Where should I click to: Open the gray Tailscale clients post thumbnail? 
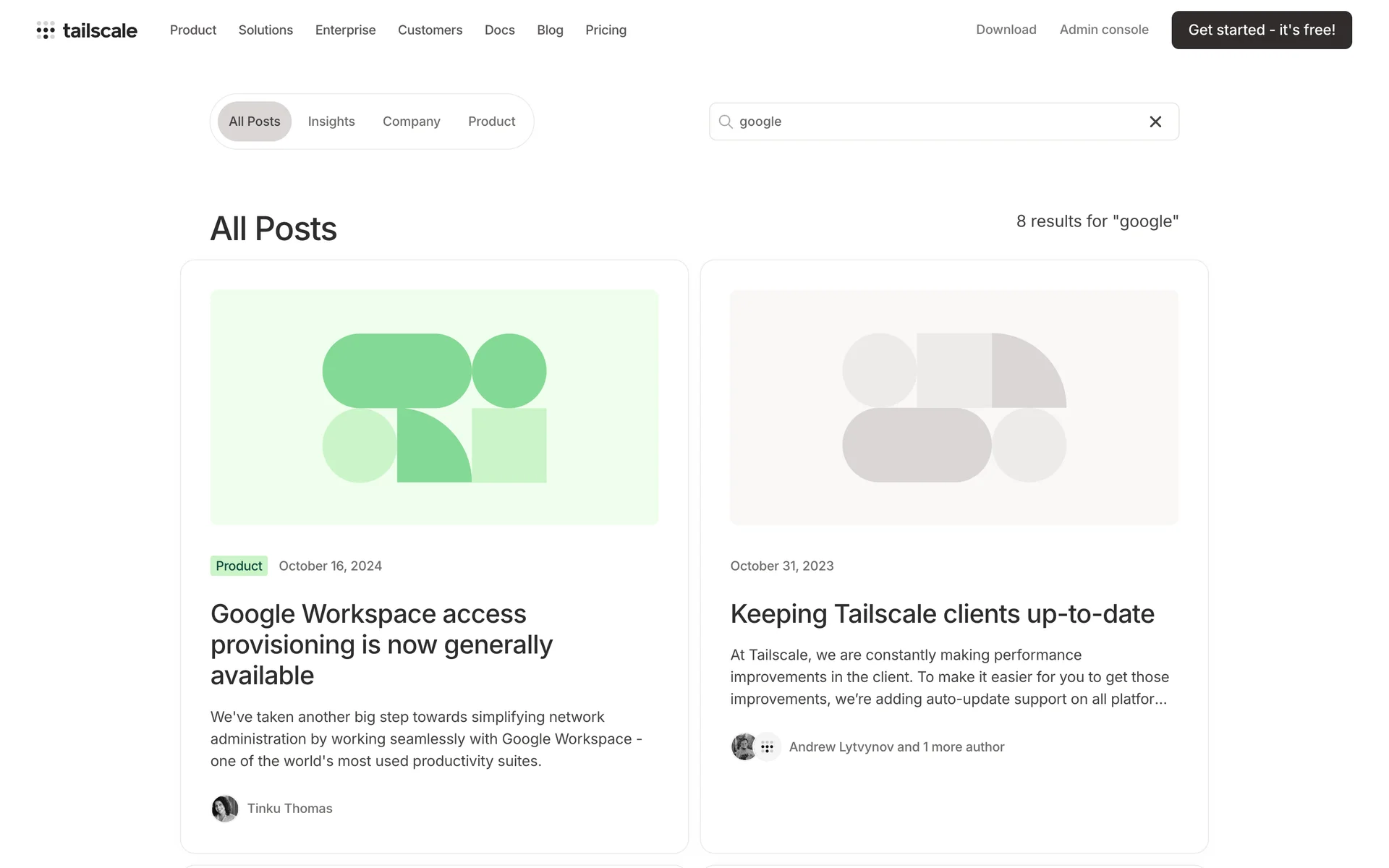pyautogui.click(x=953, y=407)
